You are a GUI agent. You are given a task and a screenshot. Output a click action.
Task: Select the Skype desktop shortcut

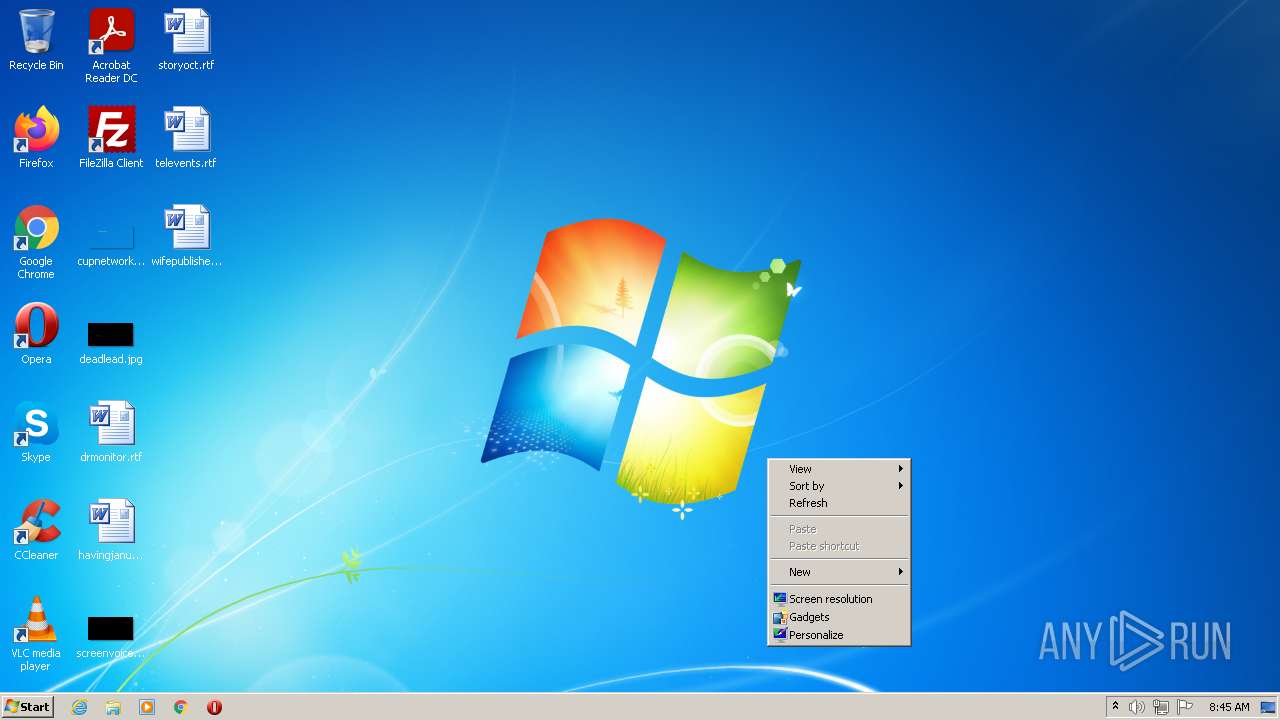pyautogui.click(x=36, y=432)
